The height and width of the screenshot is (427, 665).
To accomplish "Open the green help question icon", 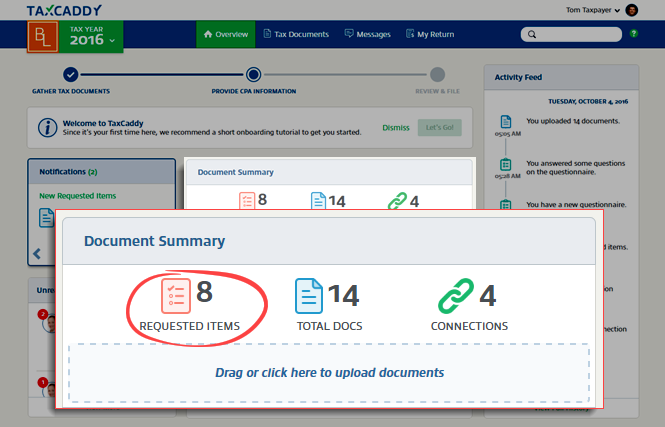I will [634, 33].
